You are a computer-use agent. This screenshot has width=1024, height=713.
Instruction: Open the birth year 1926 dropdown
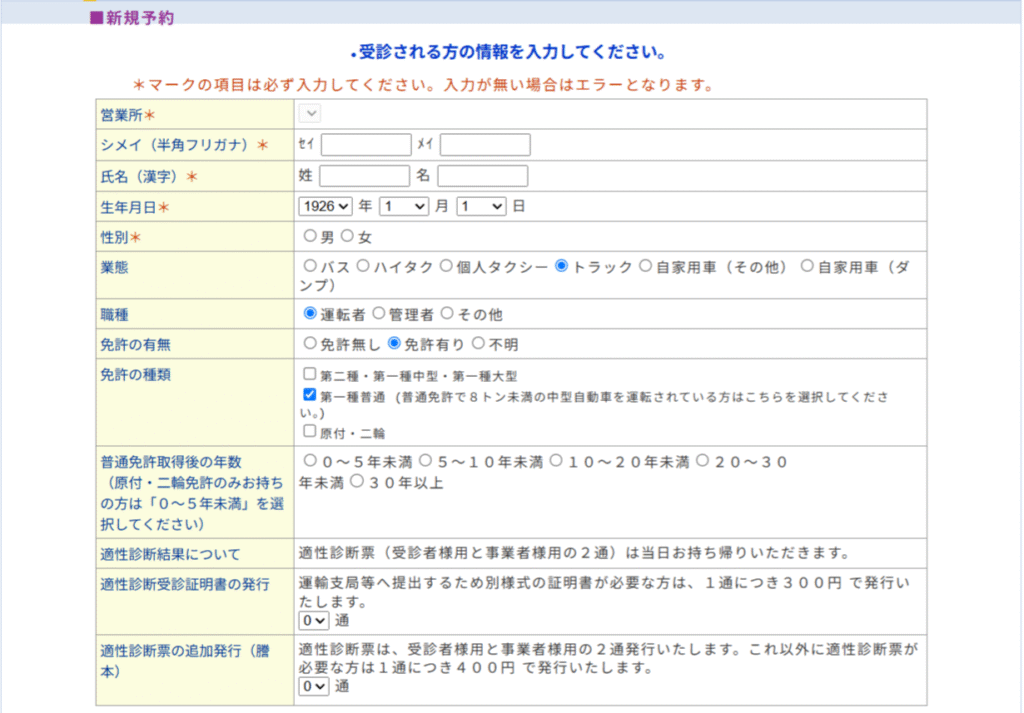[326, 206]
